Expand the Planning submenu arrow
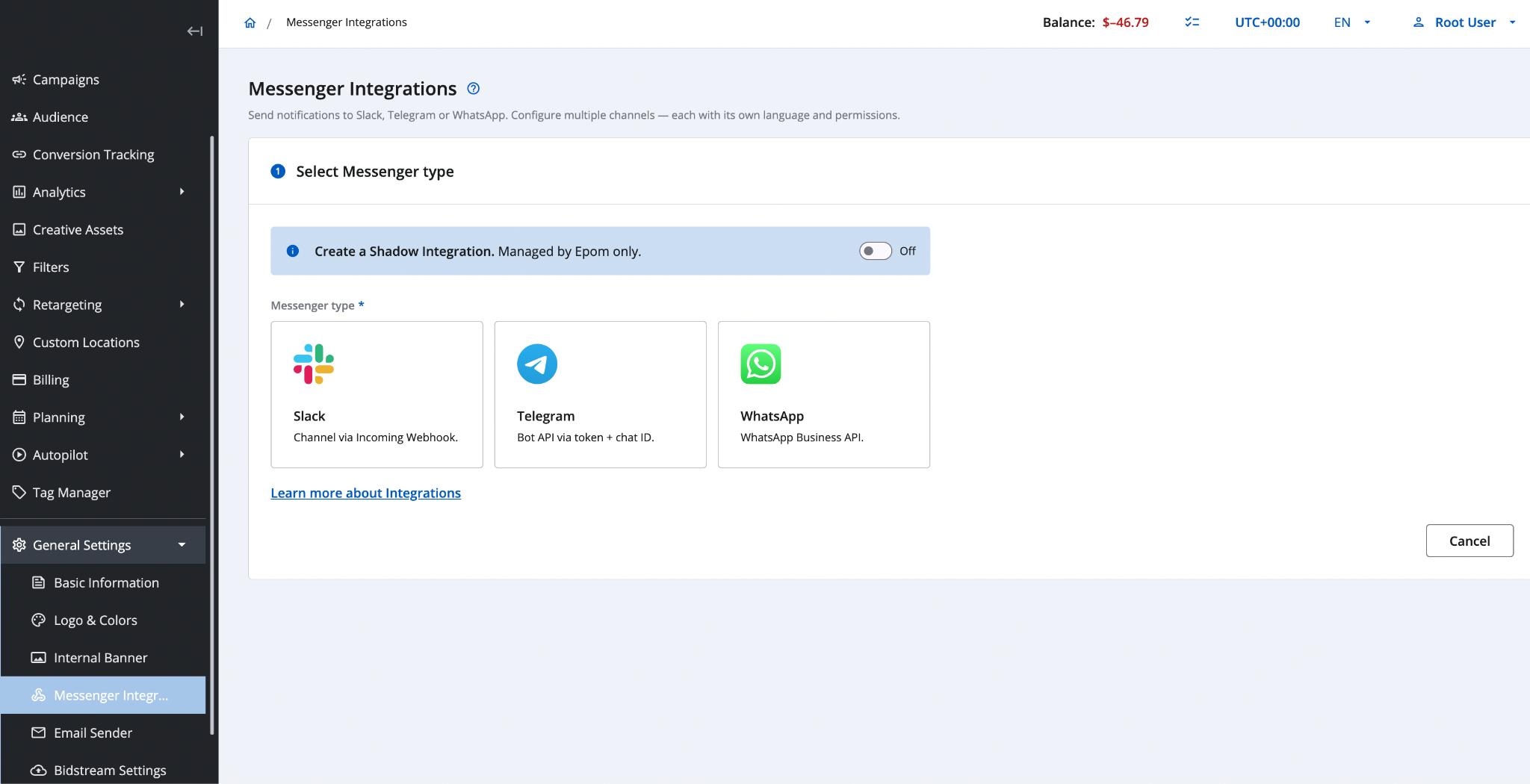 pos(182,417)
